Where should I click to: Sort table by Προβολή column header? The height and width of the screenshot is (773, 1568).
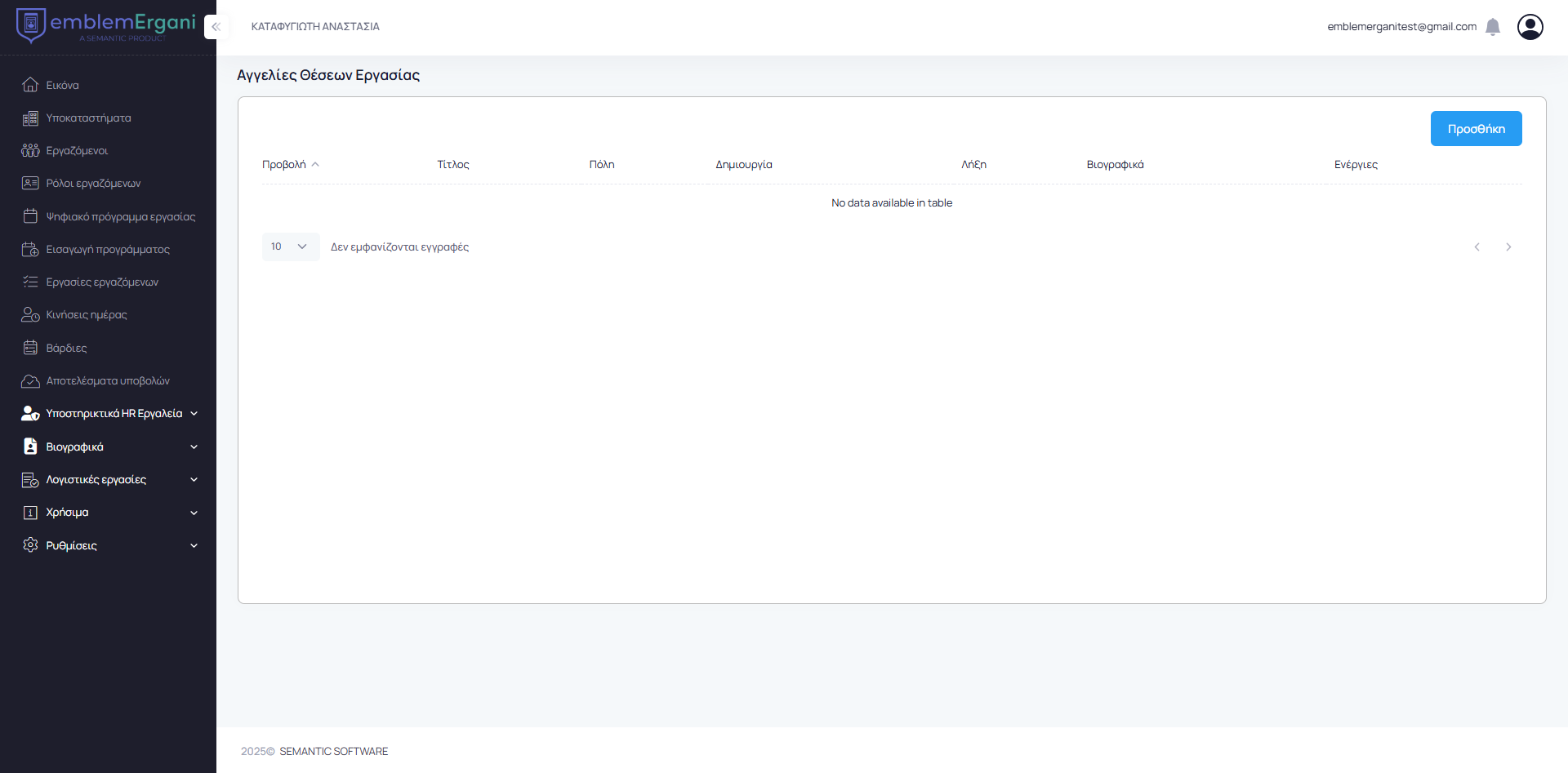point(284,165)
